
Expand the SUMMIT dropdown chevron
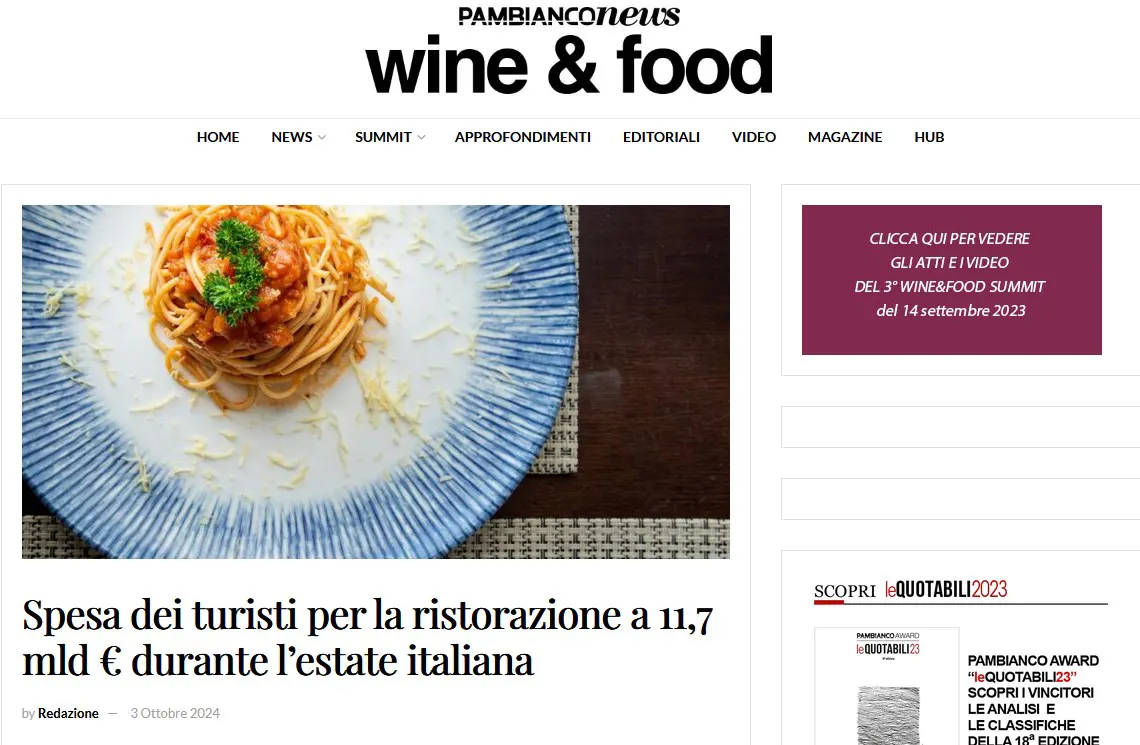pos(421,137)
